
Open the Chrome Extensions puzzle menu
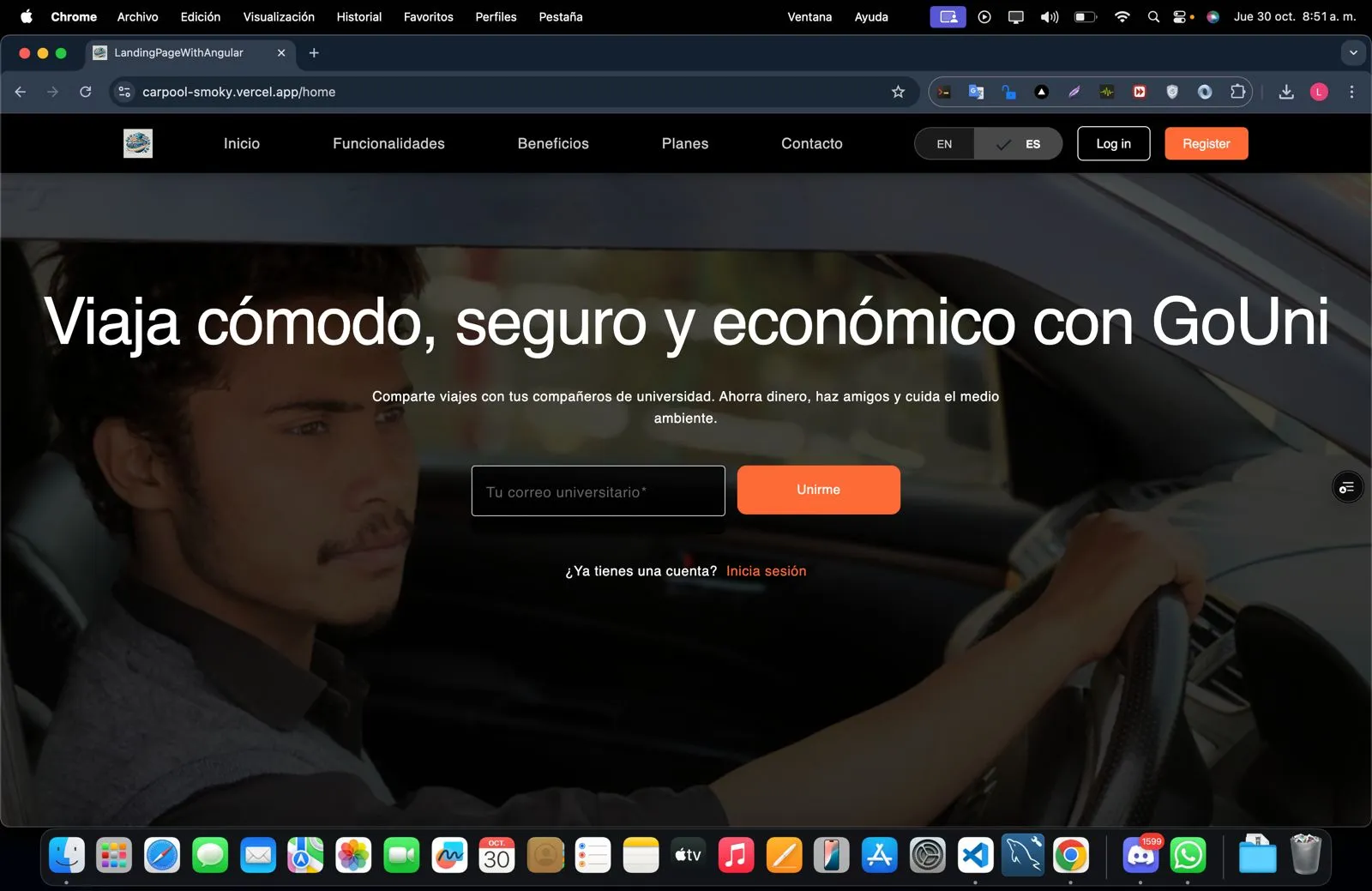pos(1237,92)
